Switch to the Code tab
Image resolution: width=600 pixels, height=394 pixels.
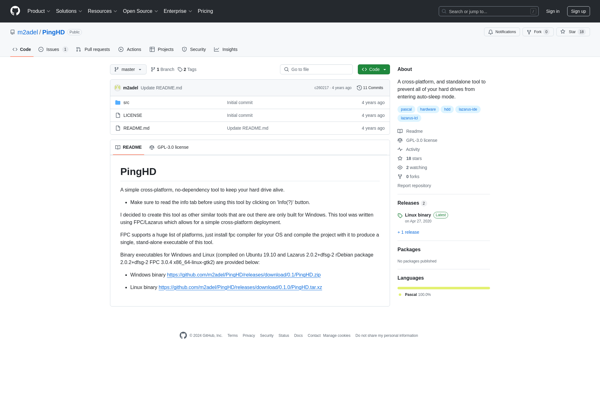[x=22, y=49]
